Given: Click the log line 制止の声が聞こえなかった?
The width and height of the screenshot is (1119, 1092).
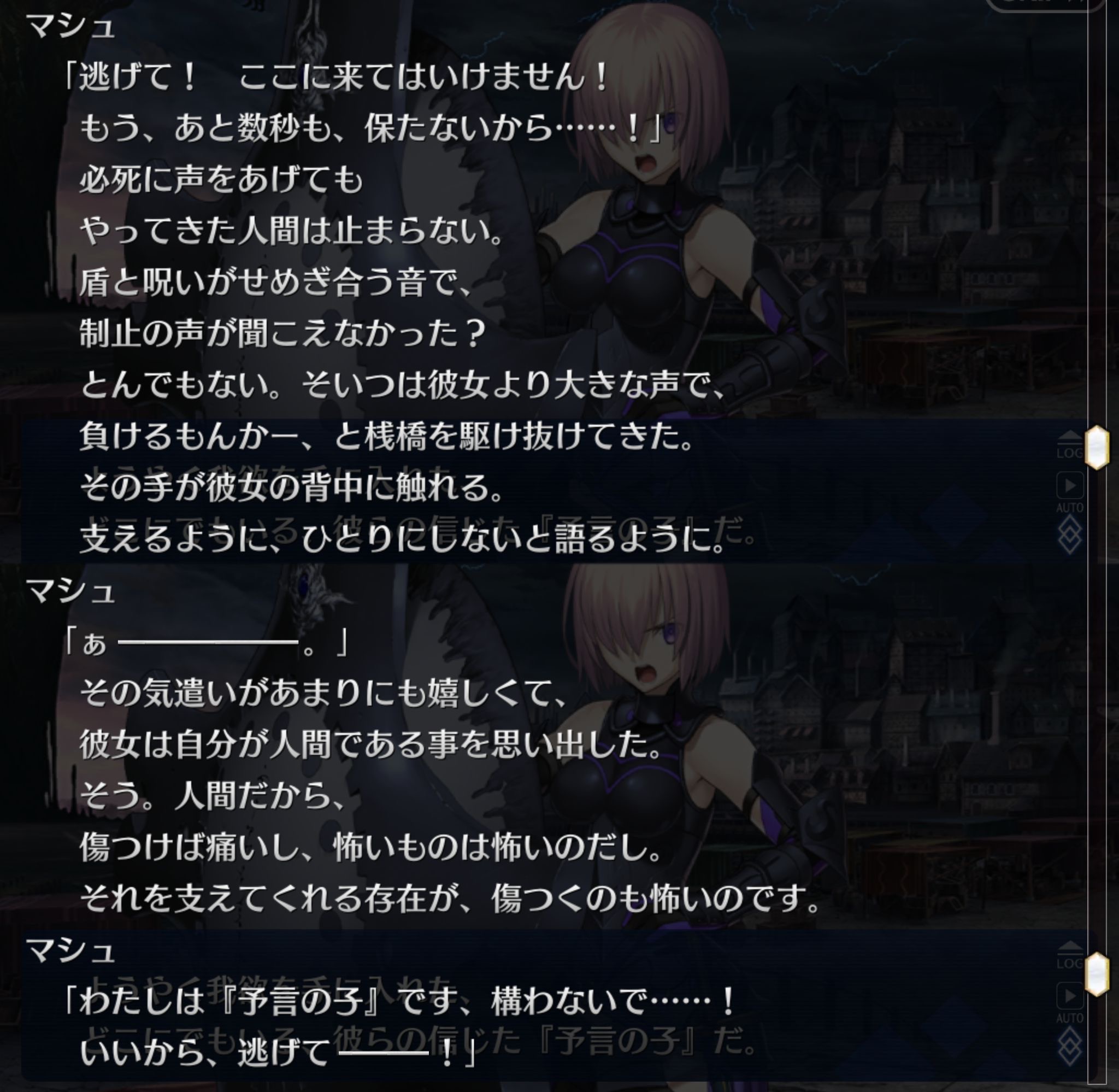Looking at the screenshot, I should click(x=282, y=333).
